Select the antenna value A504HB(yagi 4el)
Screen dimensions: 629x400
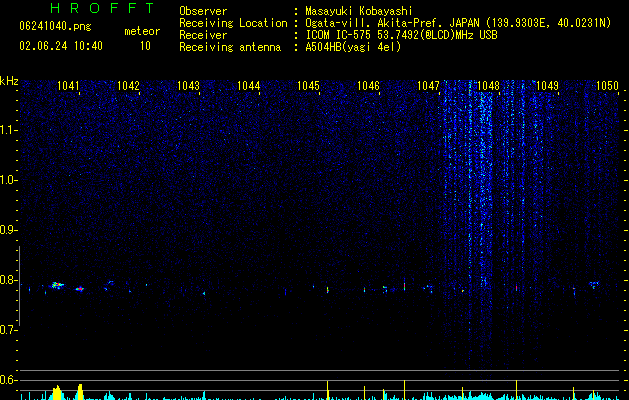[x=353, y=47]
